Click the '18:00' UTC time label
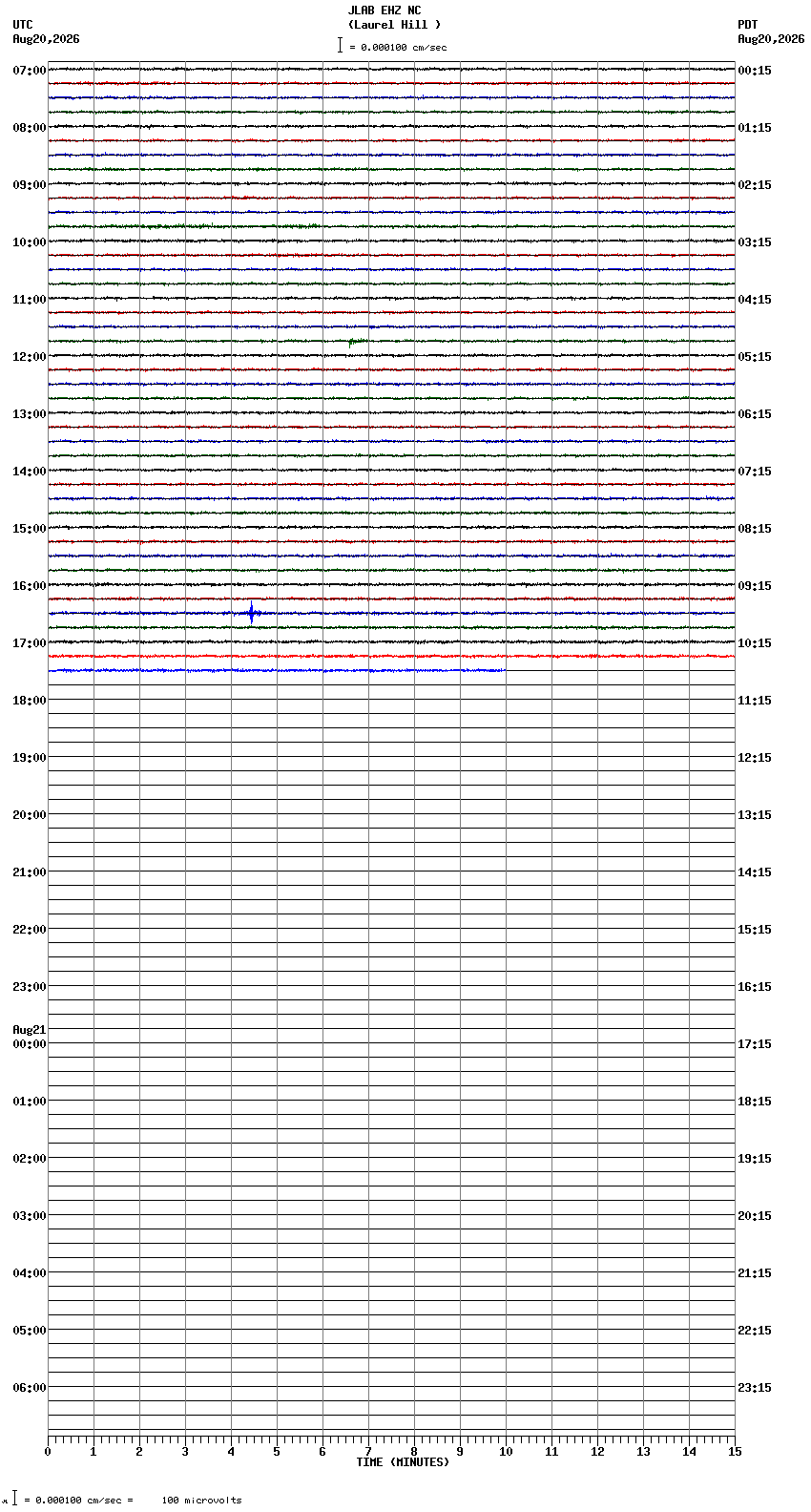This screenshot has width=811, height=1512. [30, 701]
